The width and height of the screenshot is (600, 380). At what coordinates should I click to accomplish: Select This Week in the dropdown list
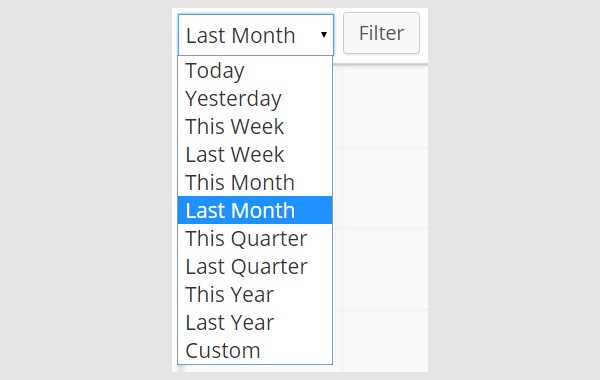[x=255, y=126]
